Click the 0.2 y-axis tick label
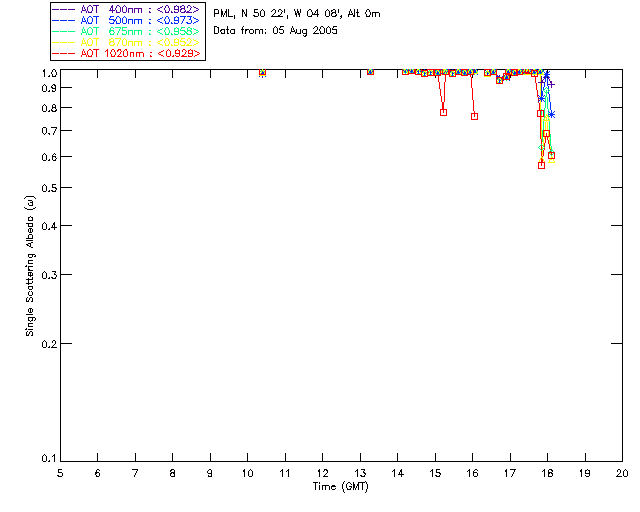The height and width of the screenshot is (512, 640). point(49,344)
